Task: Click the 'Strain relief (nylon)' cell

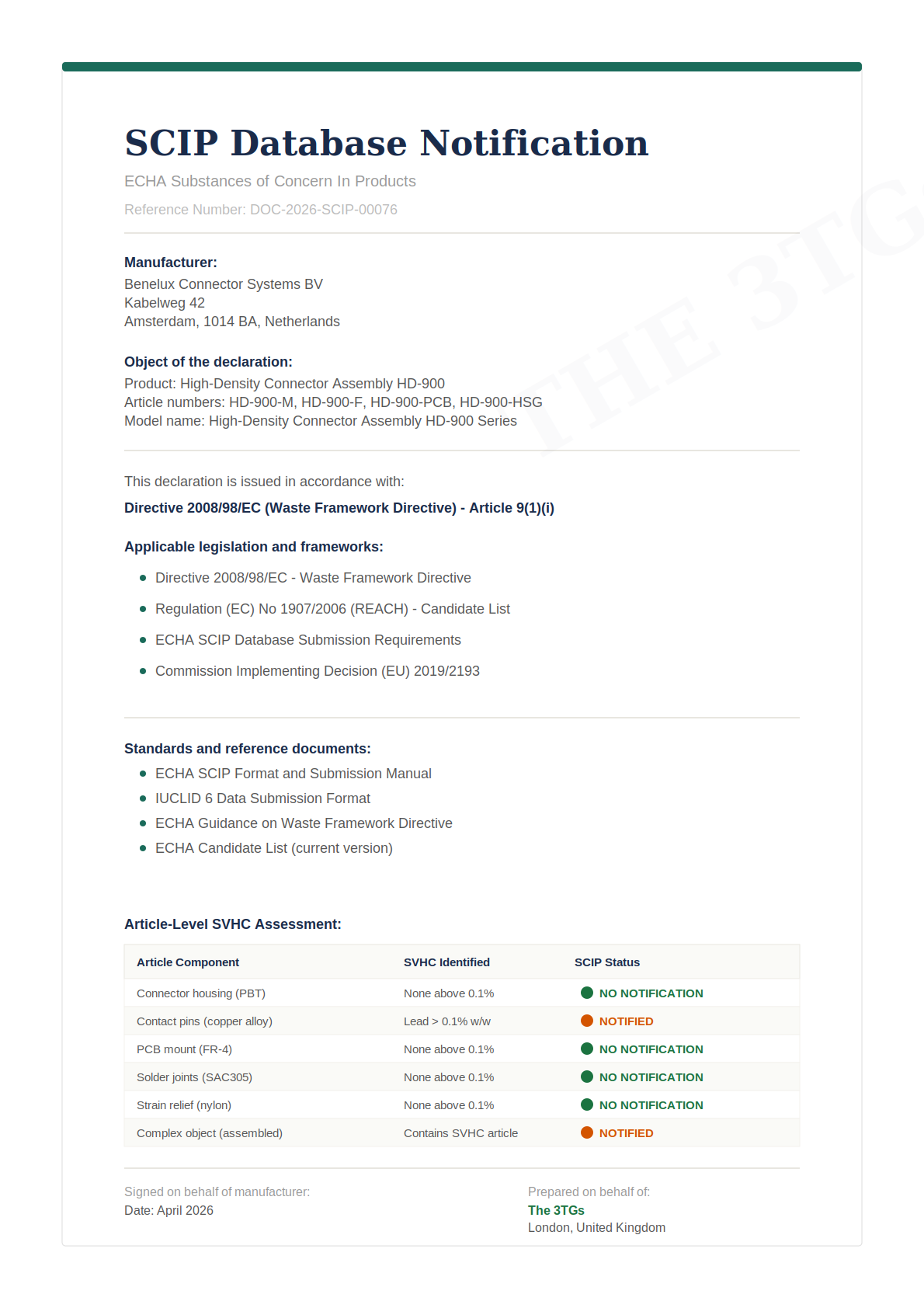Action: (184, 1105)
